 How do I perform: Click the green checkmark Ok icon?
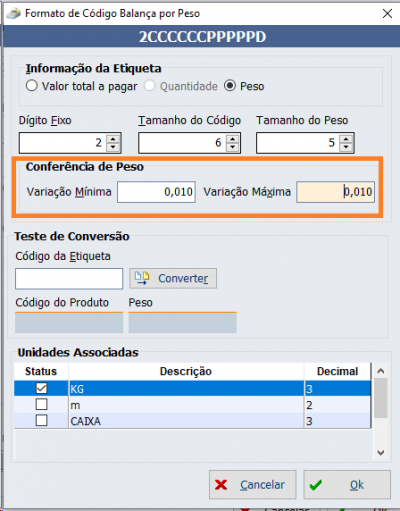(x=315, y=485)
